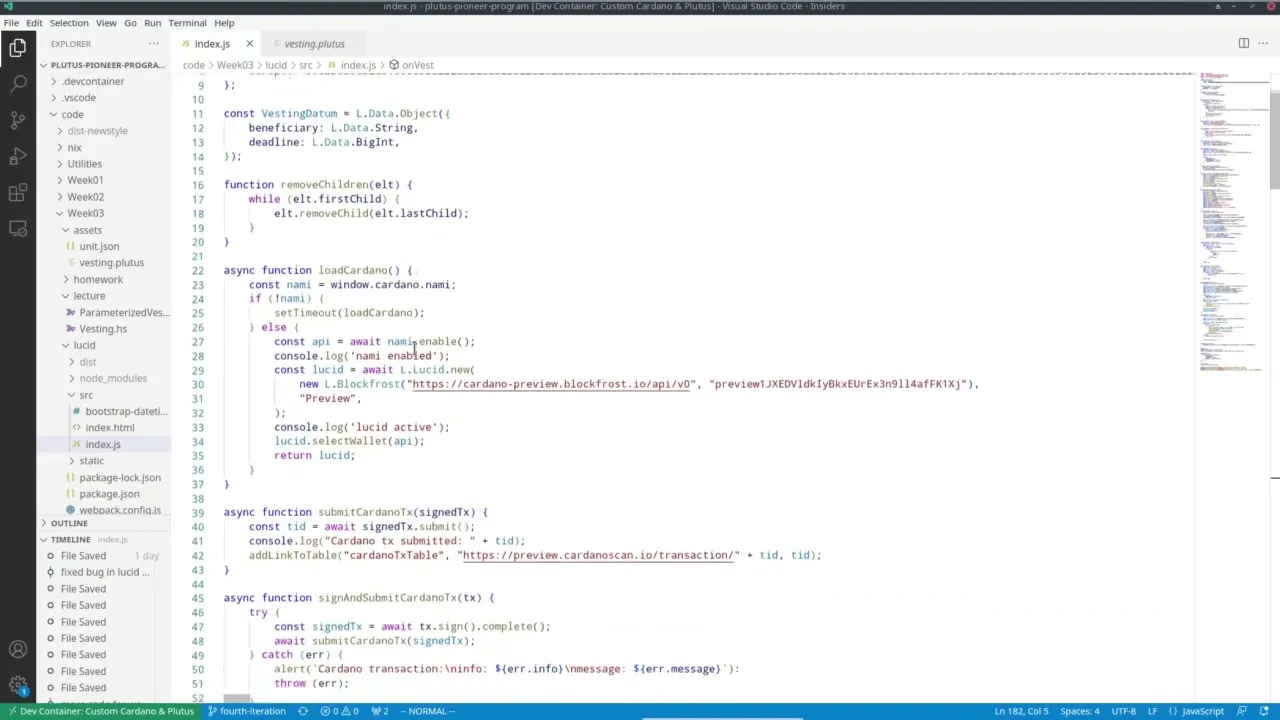The image size is (1280, 720).
Task: Change the UTF-8 encoding setting
Action: click(1123, 711)
